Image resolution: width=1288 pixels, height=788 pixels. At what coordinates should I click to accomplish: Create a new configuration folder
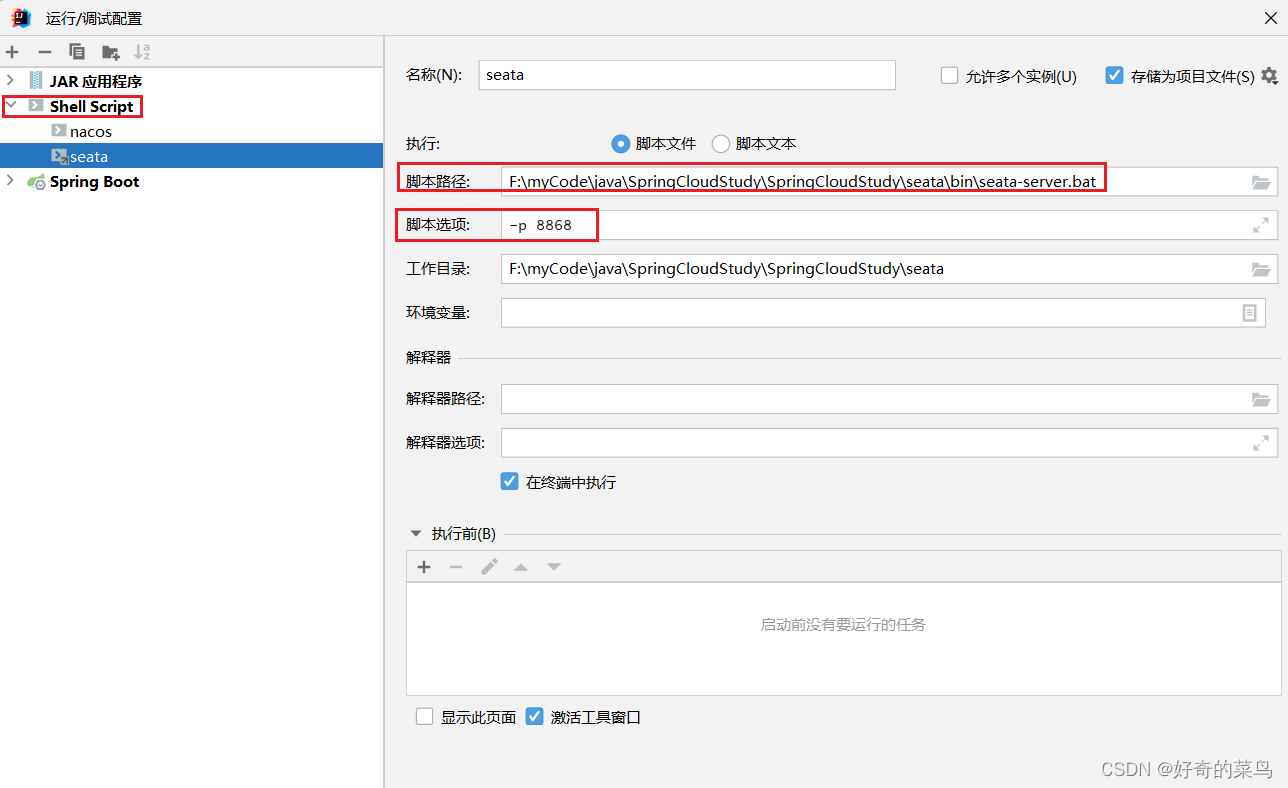[110, 51]
